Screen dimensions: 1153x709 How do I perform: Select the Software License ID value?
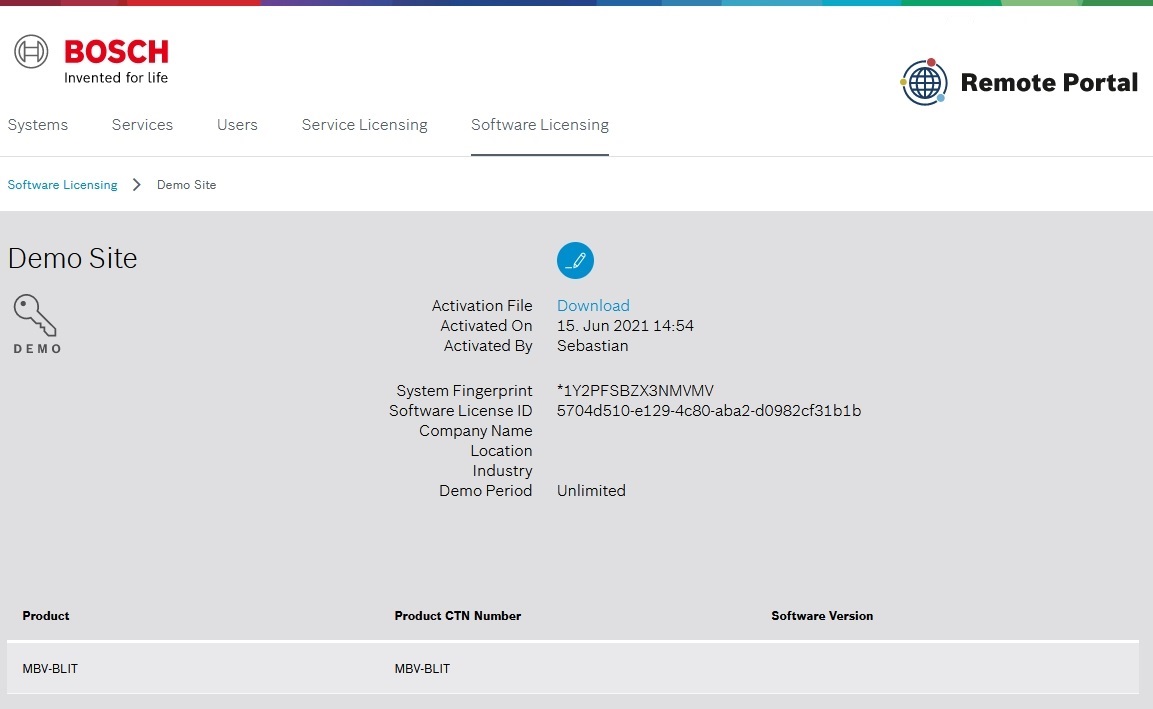[709, 410]
